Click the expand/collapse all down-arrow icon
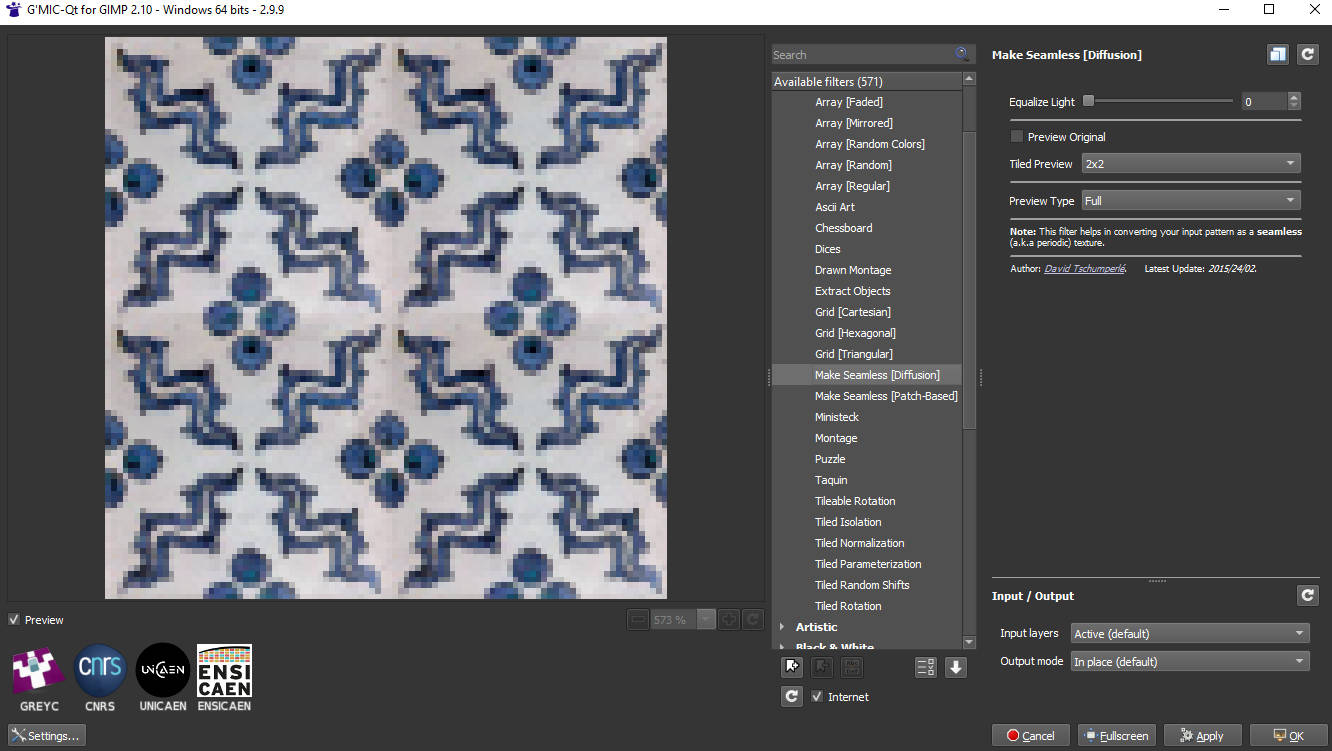Viewport: 1332px width, 751px height. 956,667
